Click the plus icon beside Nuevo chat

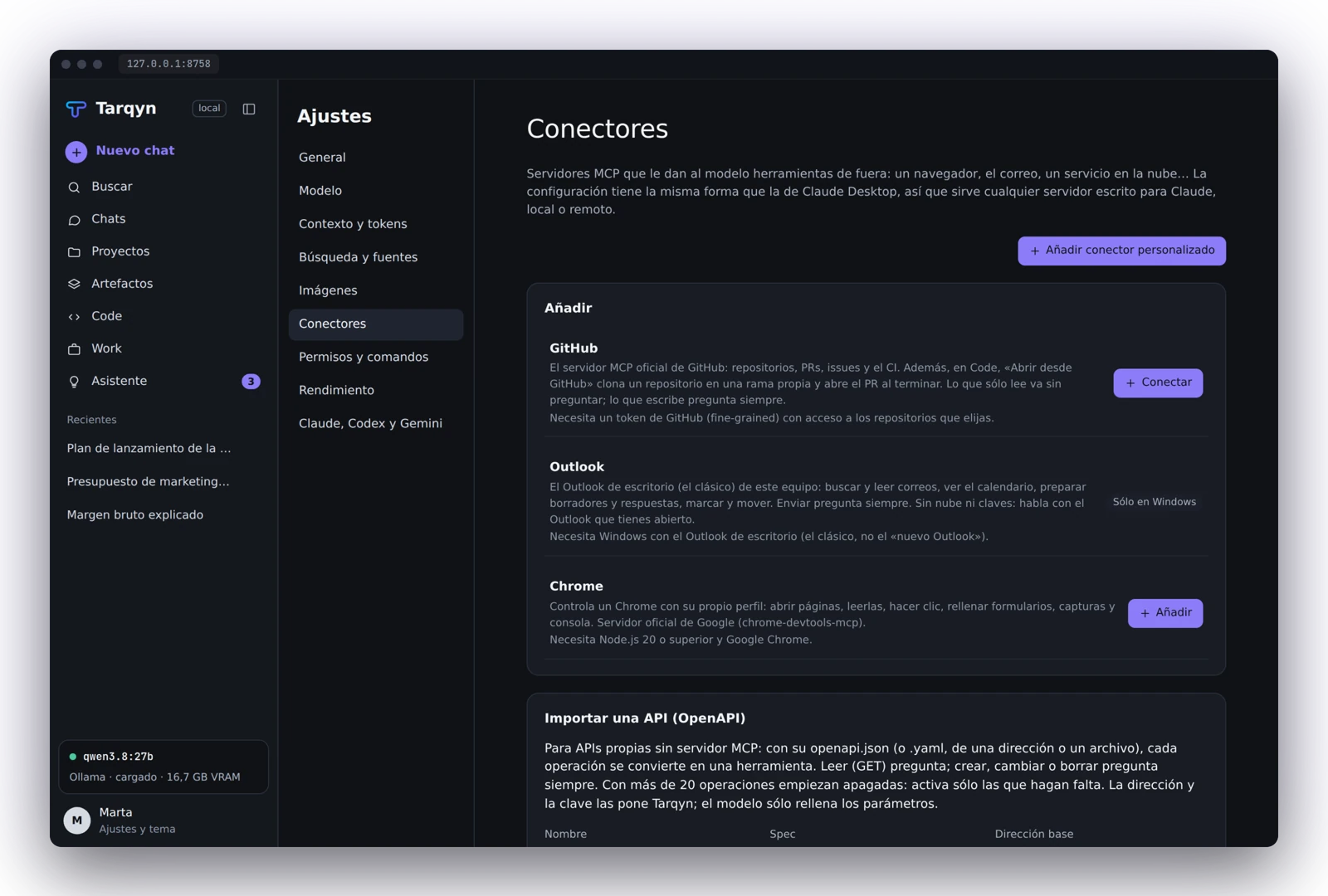[x=76, y=152]
